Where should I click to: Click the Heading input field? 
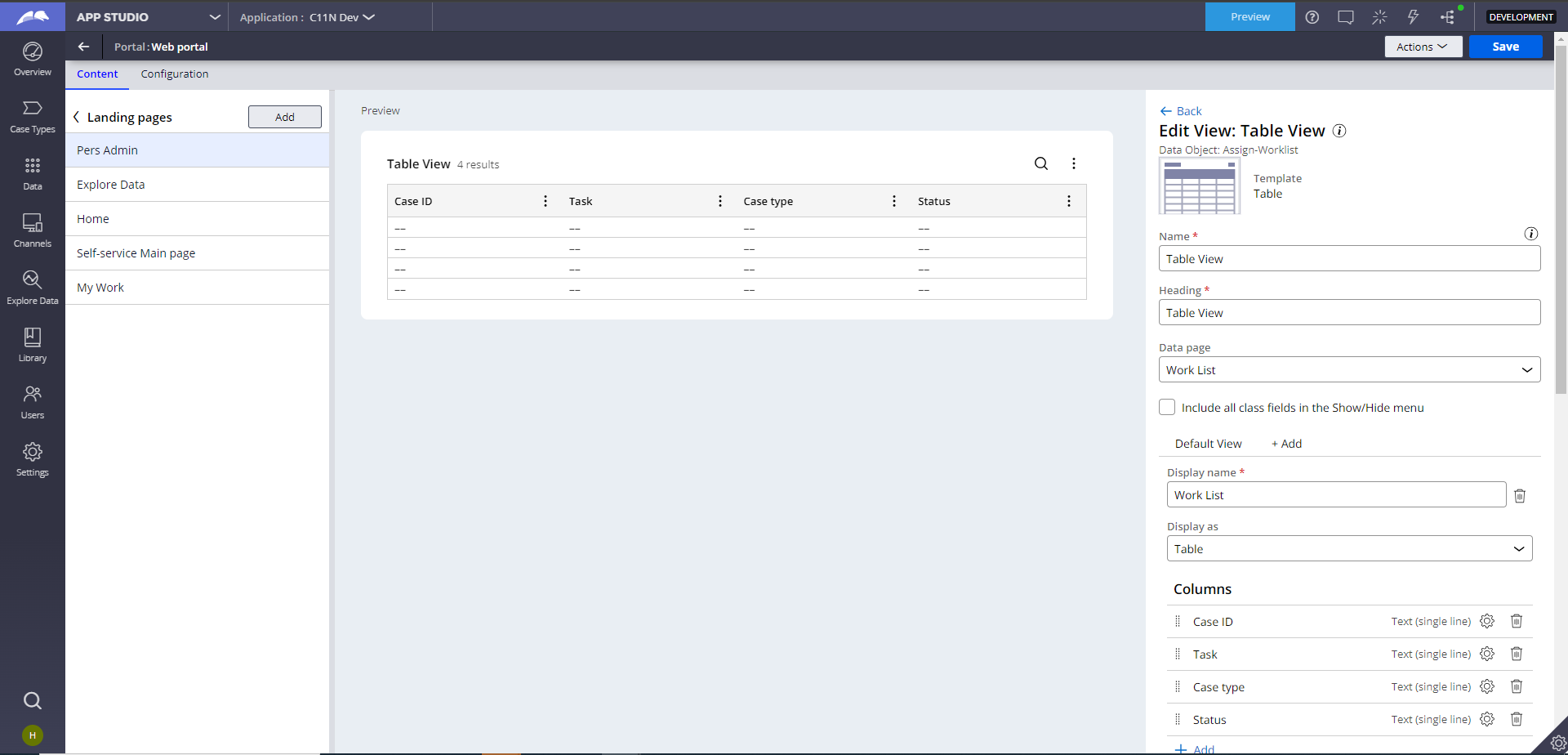[x=1349, y=312]
